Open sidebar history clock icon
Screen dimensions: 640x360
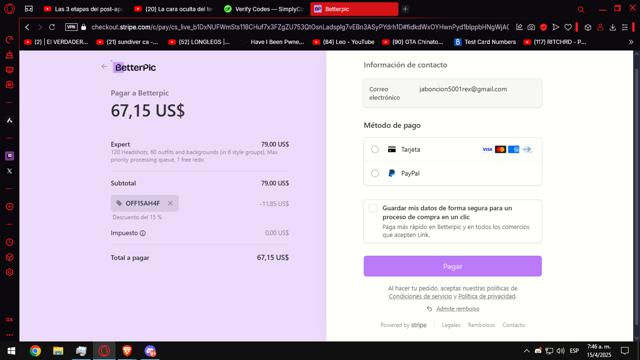tap(9, 242)
